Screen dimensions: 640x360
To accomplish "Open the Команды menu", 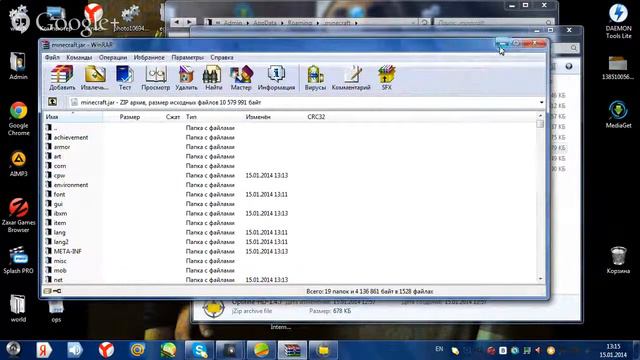I will tap(79, 58).
